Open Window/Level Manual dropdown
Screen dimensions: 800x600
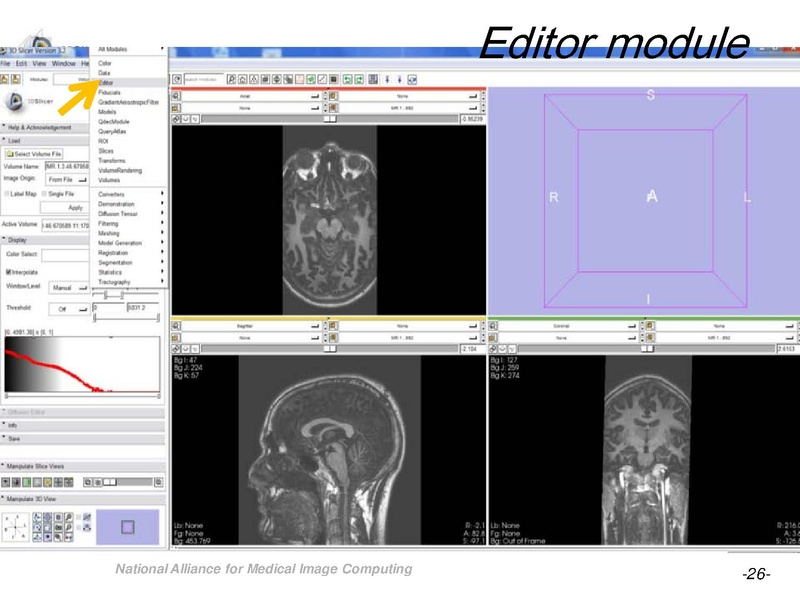[x=69, y=288]
